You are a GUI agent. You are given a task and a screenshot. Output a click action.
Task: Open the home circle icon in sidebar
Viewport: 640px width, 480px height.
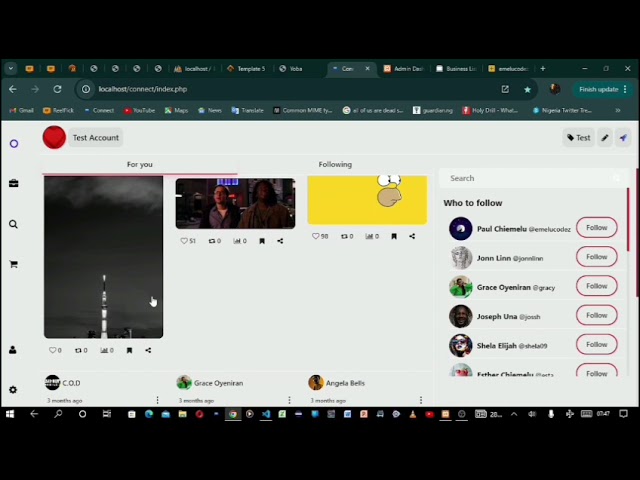tap(14, 144)
